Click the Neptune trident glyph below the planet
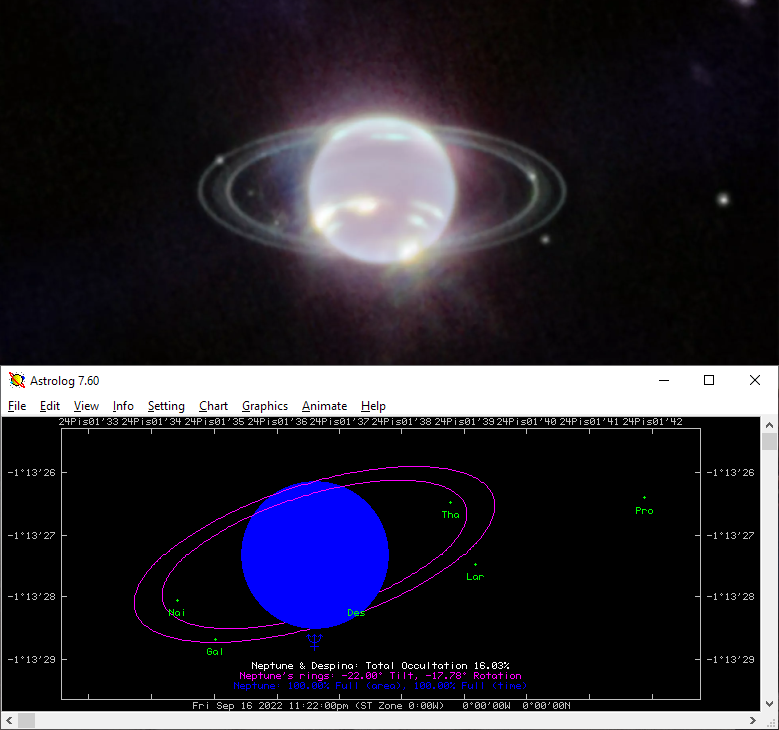Viewport: 779px width, 730px height. (315, 641)
